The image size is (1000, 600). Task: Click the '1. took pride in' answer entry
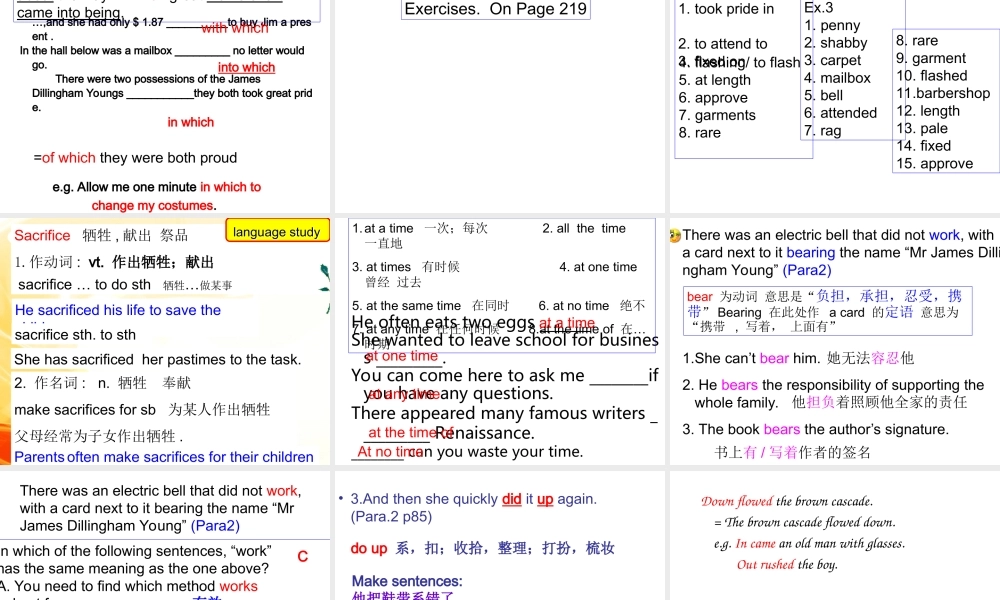726,9
